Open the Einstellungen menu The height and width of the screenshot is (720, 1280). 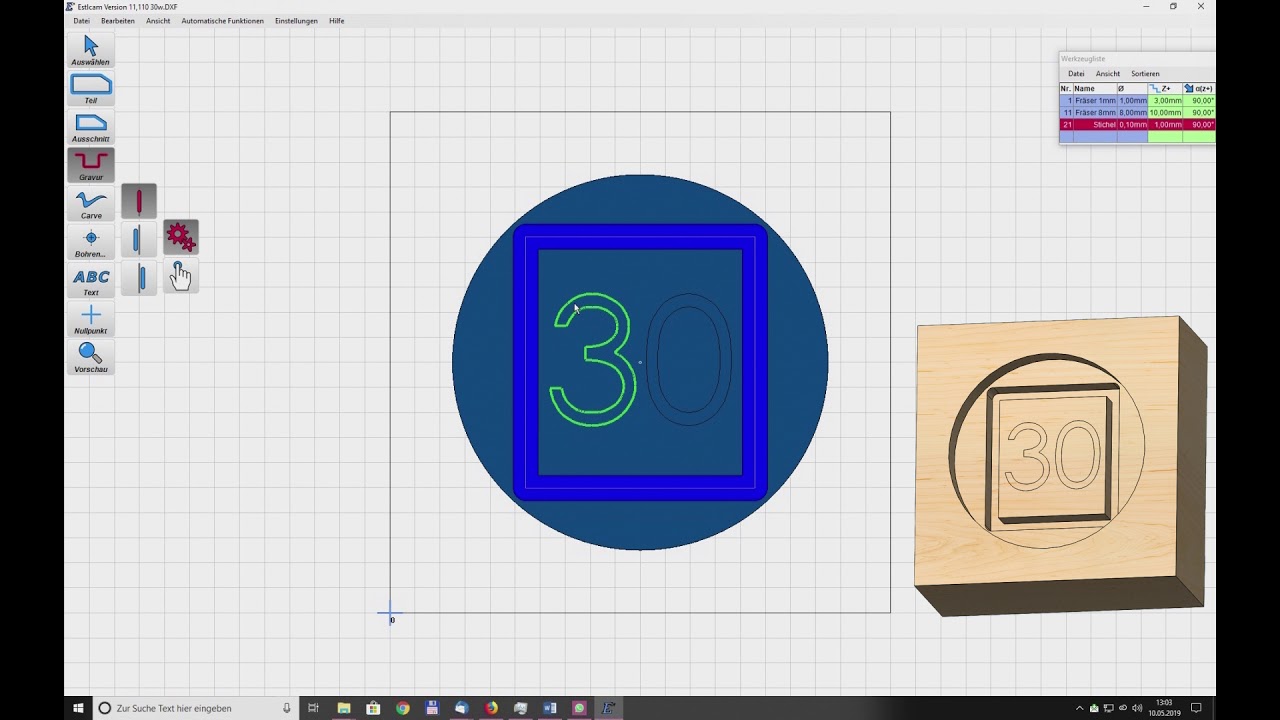pos(296,21)
